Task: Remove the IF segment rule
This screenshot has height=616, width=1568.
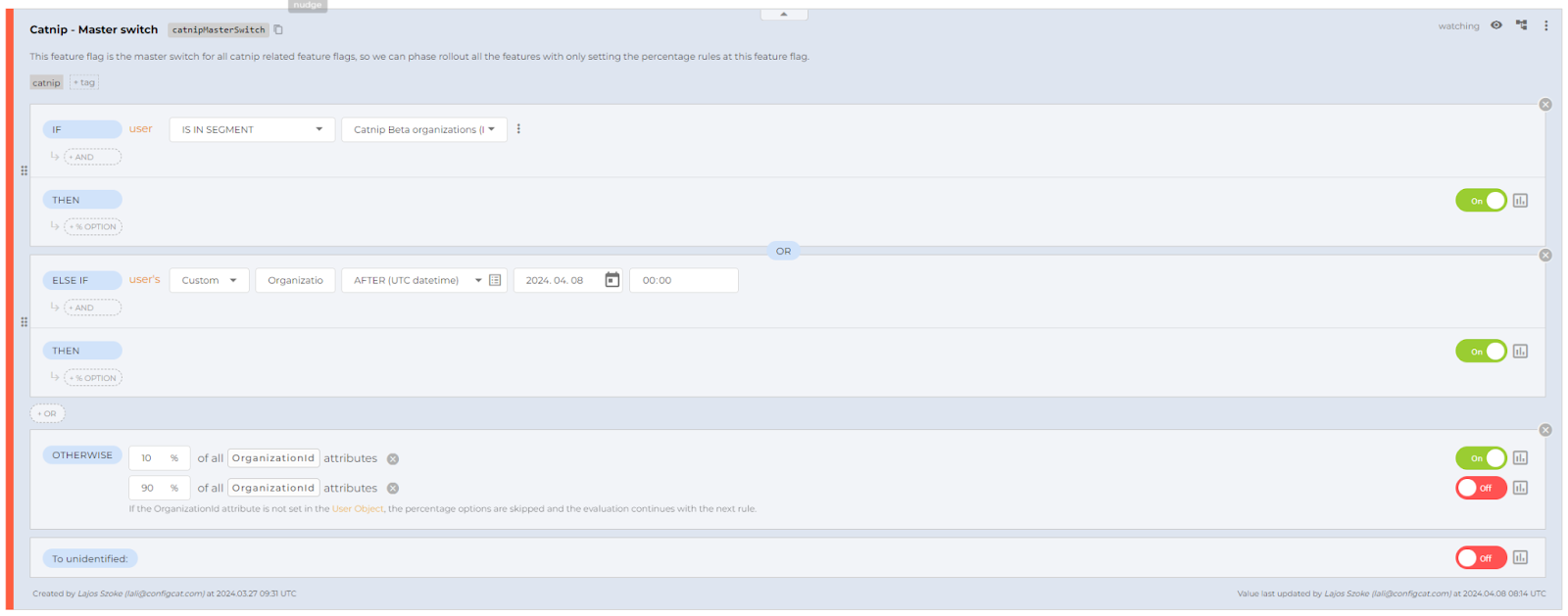Action: coord(1545,105)
